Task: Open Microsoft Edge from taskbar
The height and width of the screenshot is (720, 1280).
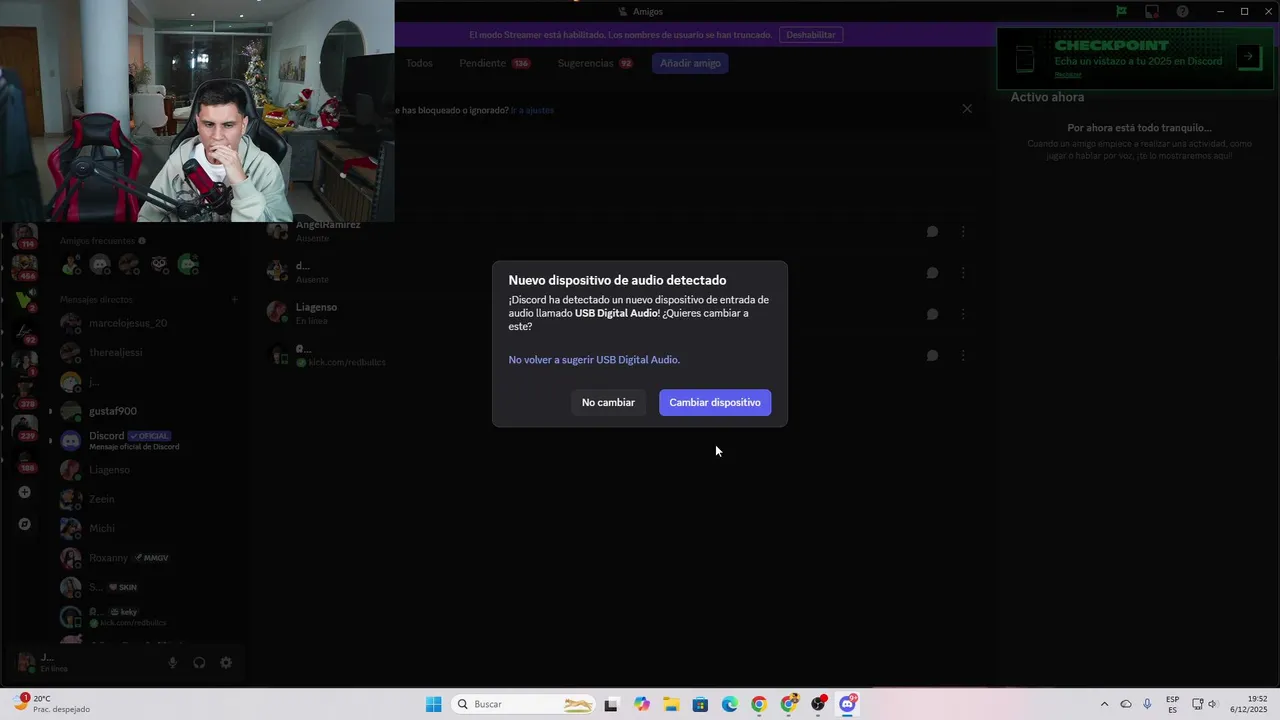Action: pyautogui.click(x=730, y=704)
